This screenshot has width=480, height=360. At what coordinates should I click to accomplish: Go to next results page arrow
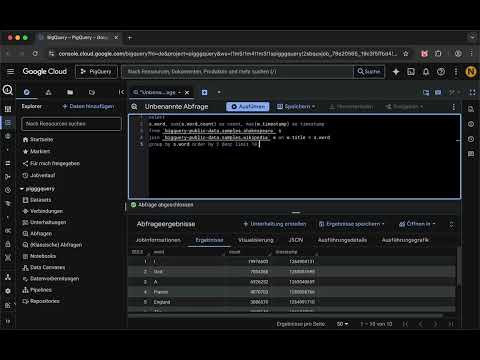pyautogui.click(x=435, y=324)
